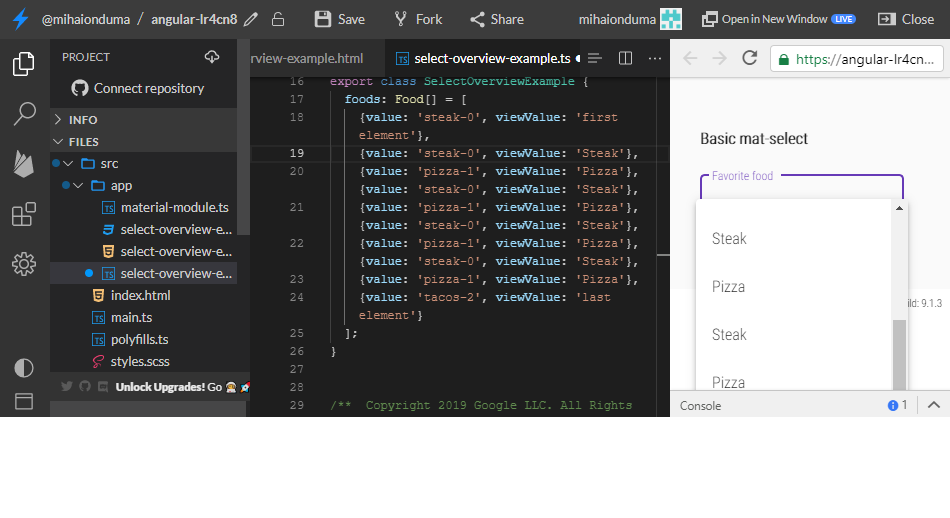Open the Search sidebar icon
The height and width of the screenshot is (518, 950).
(x=24, y=113)
